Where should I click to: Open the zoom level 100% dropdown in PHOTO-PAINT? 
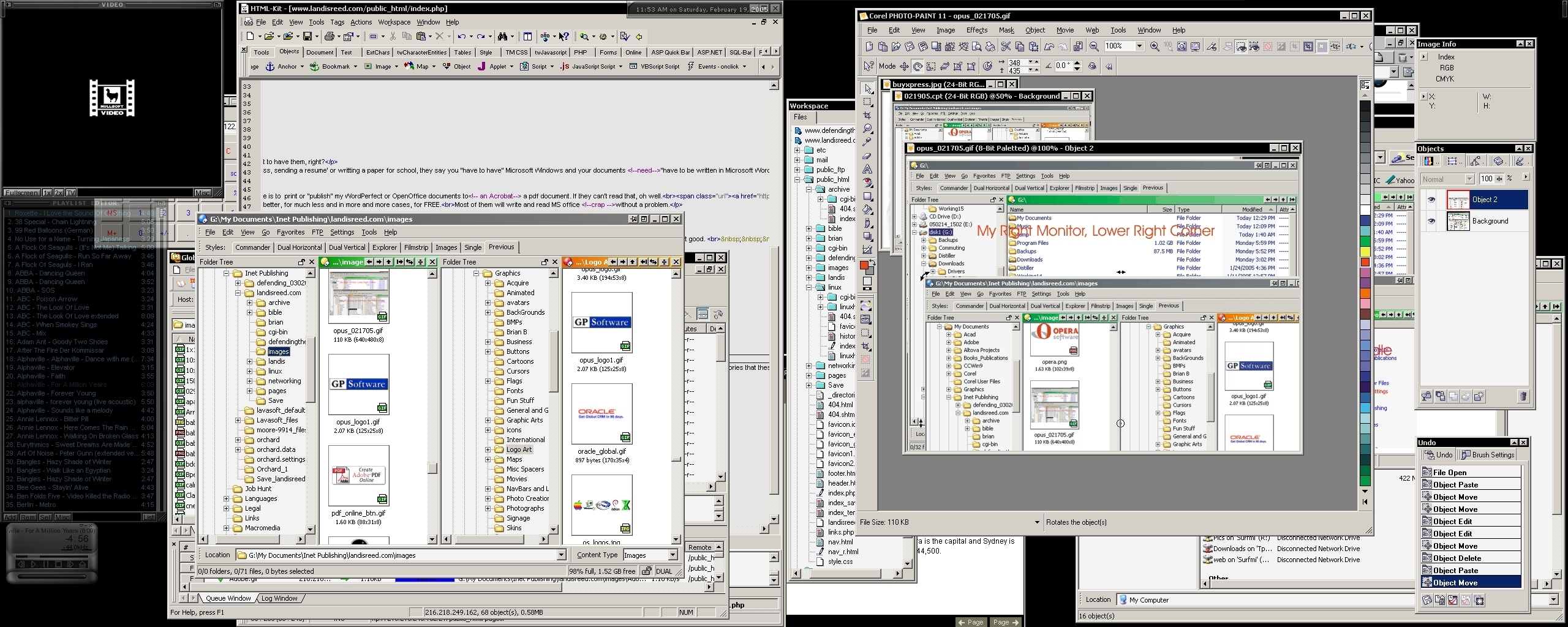[1139, 47]
